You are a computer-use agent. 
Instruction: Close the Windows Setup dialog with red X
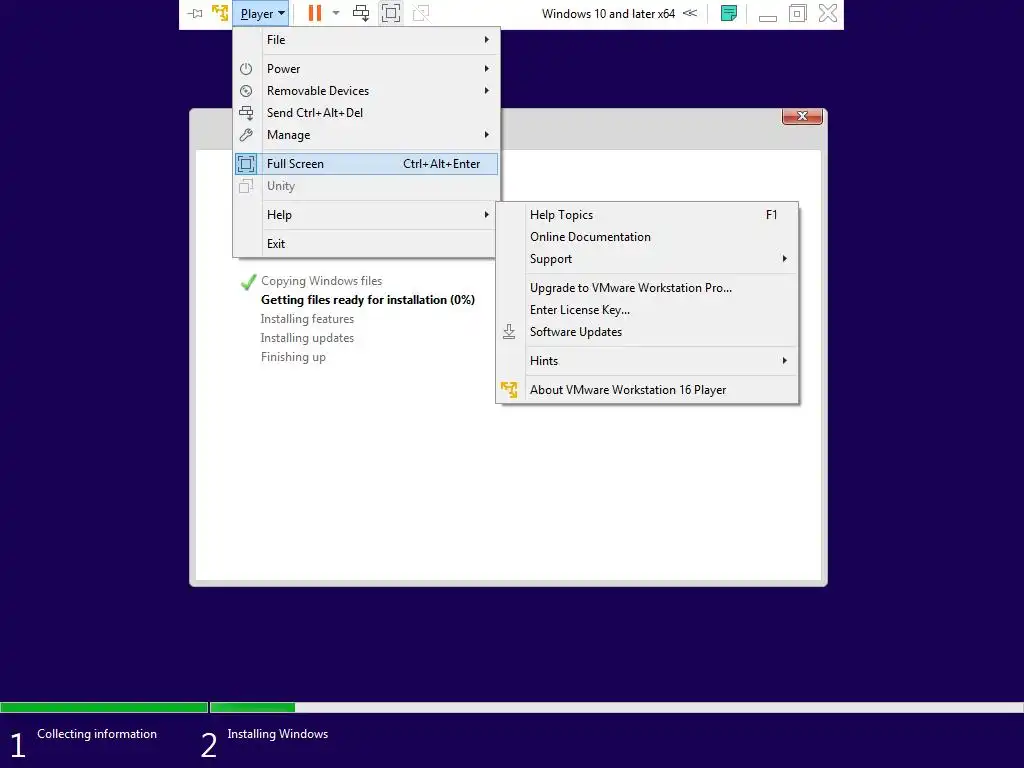click(x=802, y=116)
